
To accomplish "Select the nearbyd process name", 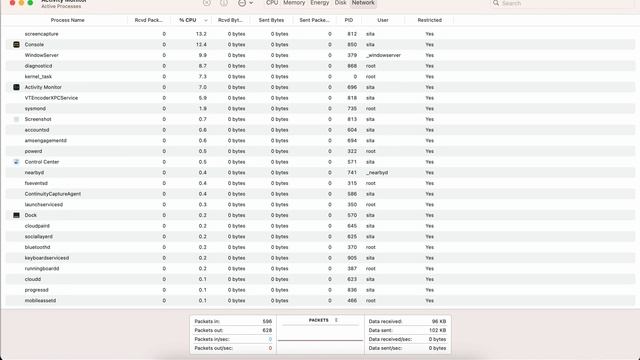I will pos(34,173).
